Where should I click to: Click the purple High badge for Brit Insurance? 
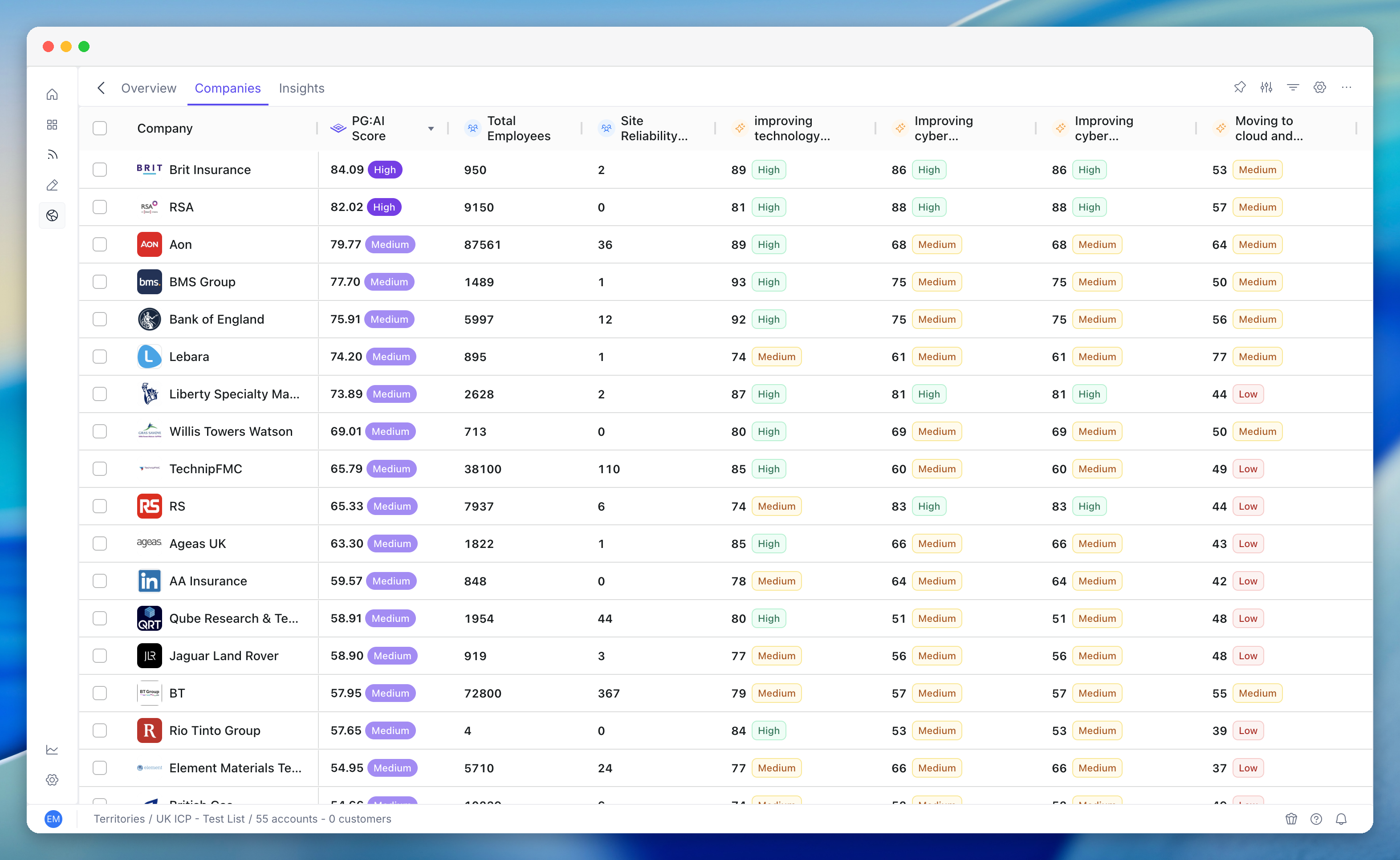point(385,170)
